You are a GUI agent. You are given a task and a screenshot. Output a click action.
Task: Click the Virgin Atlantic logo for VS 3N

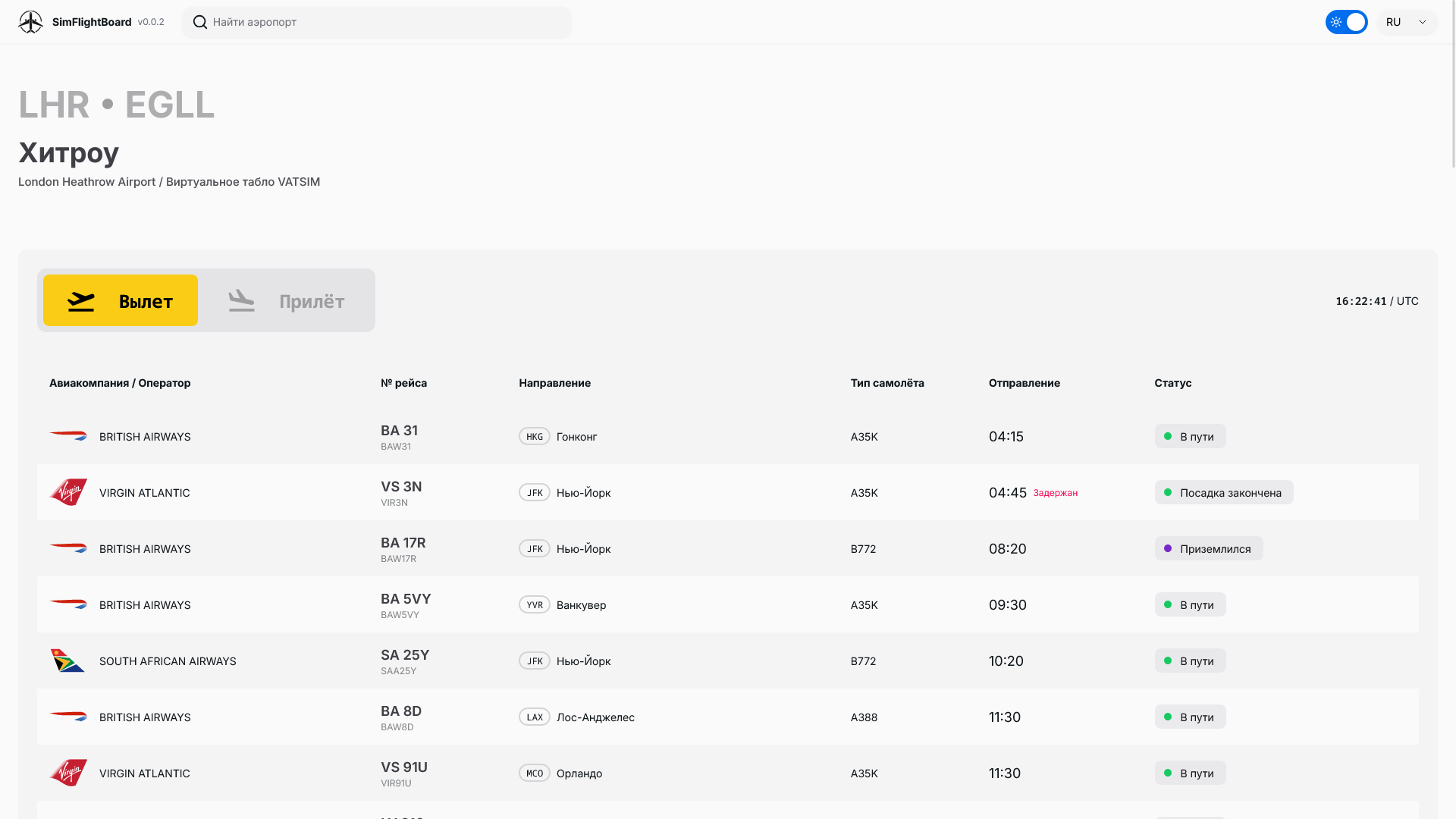pos(68,492)
